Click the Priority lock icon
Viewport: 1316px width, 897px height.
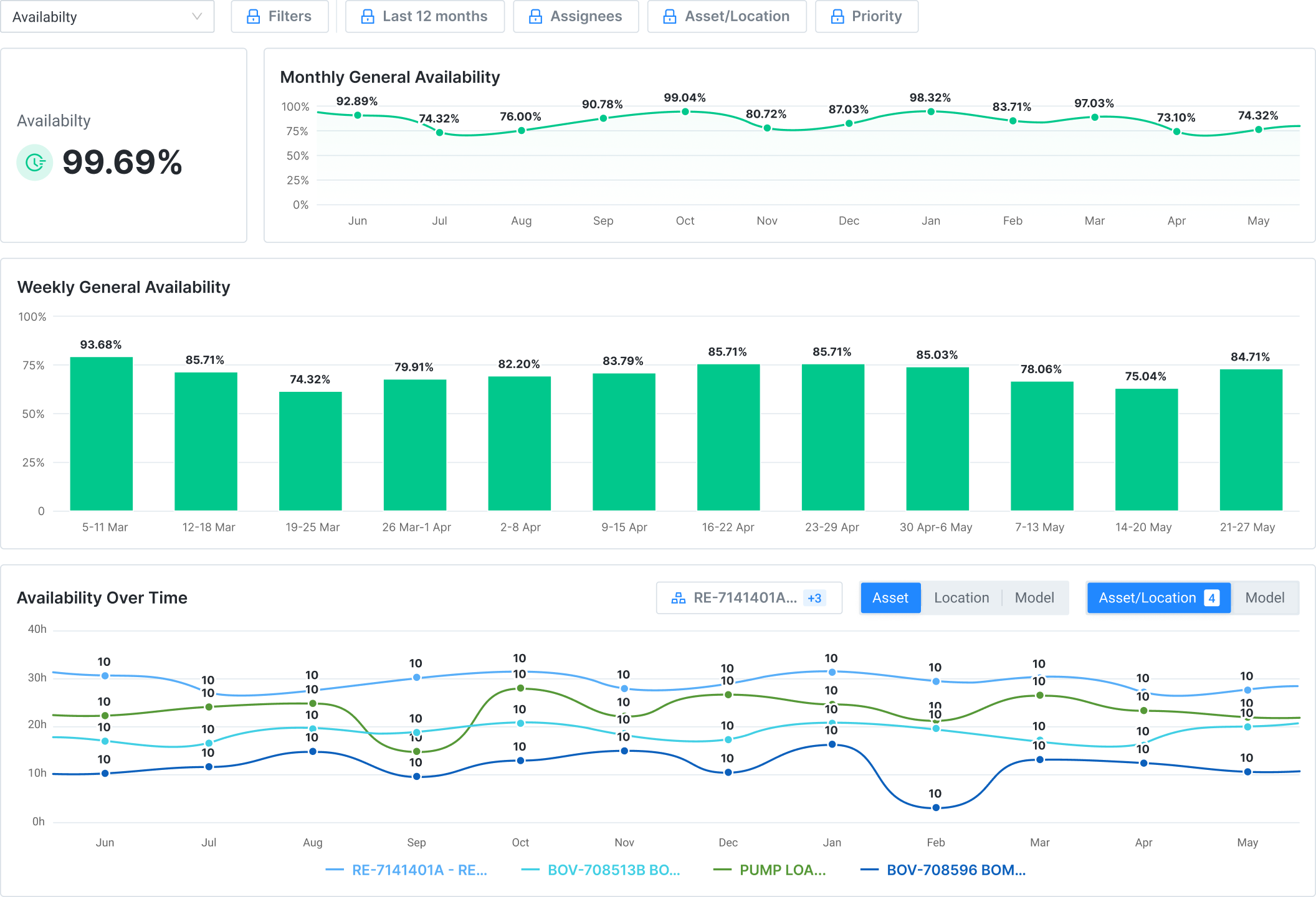pos(837,17)
